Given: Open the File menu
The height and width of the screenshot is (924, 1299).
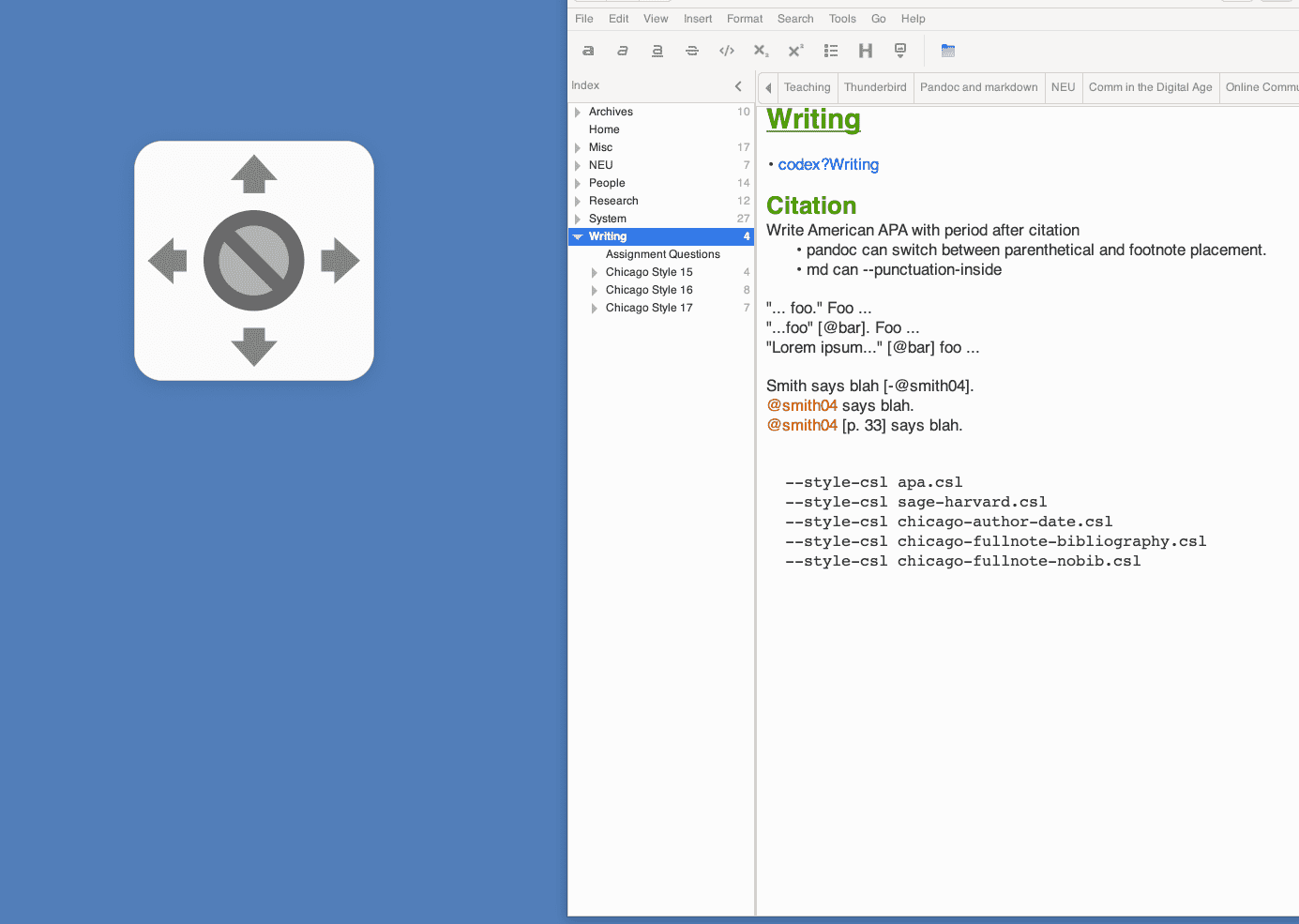Looking at the screenshot, I should coord(584,19).
